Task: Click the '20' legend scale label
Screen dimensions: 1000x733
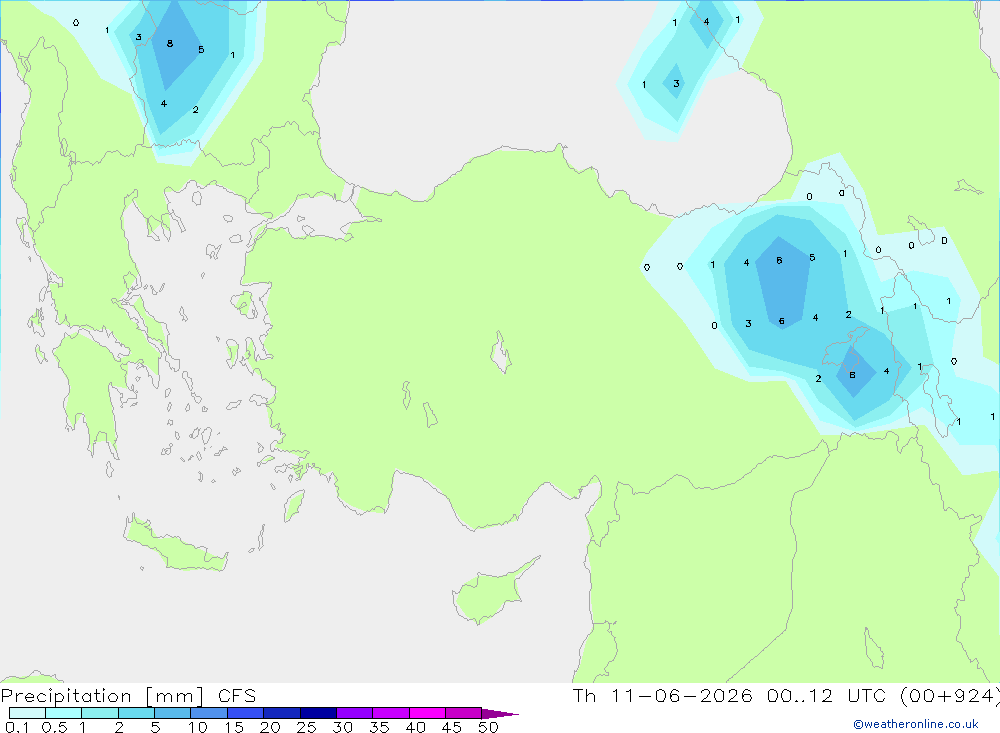Action: pos(270,727)
